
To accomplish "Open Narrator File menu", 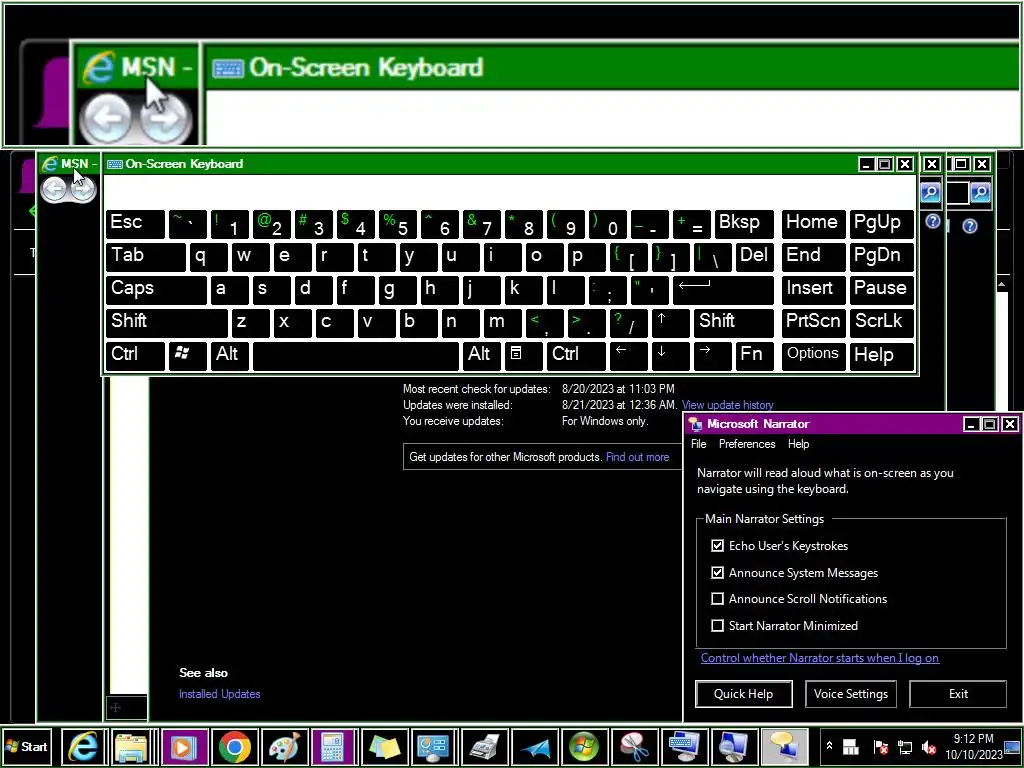I will (x=699, y=444).
